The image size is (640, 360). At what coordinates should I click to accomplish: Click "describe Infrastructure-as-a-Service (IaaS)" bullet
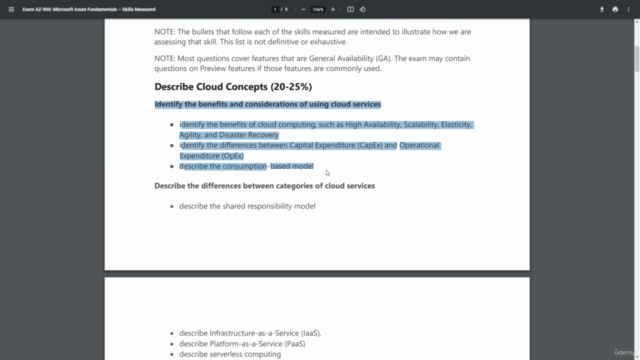point(250,333)
